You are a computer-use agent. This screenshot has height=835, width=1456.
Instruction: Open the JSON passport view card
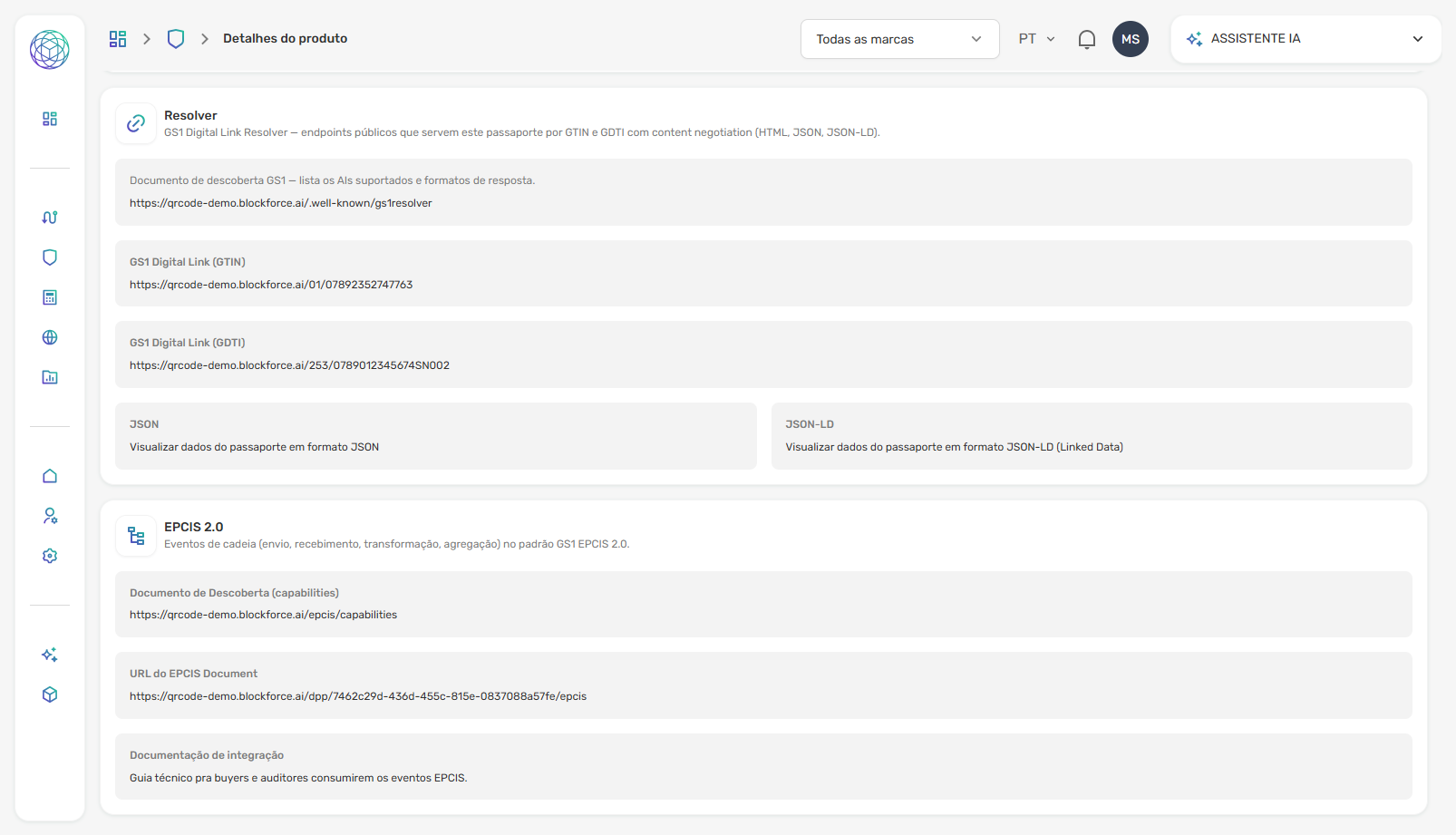[436, 436]
